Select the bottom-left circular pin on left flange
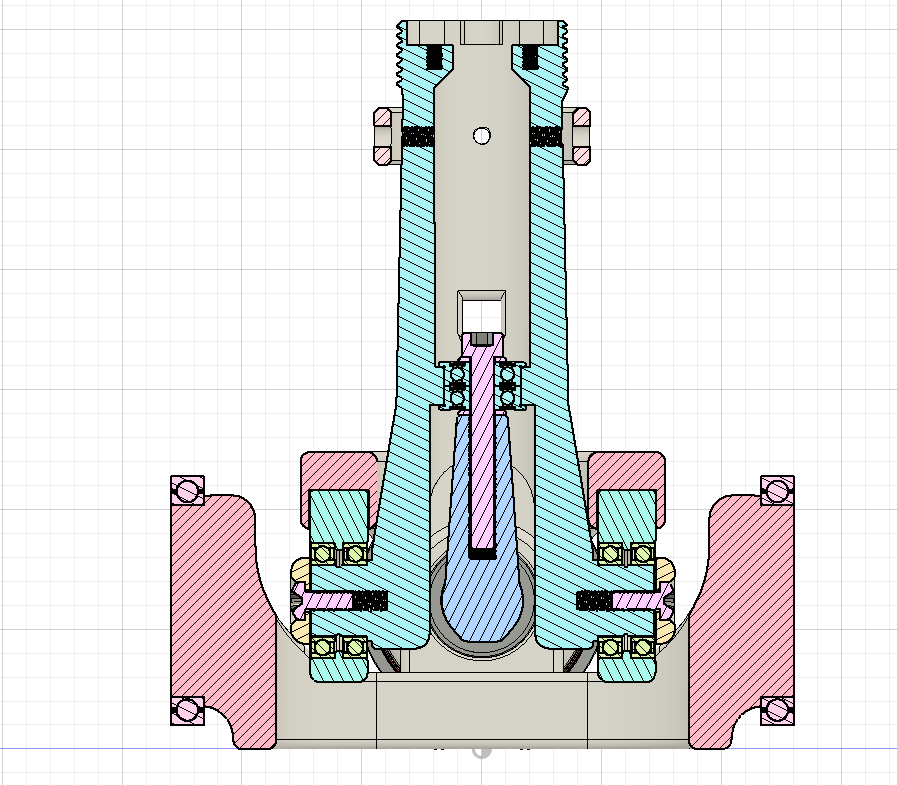This screenshot has width=897, height=785. pos(187,709)
